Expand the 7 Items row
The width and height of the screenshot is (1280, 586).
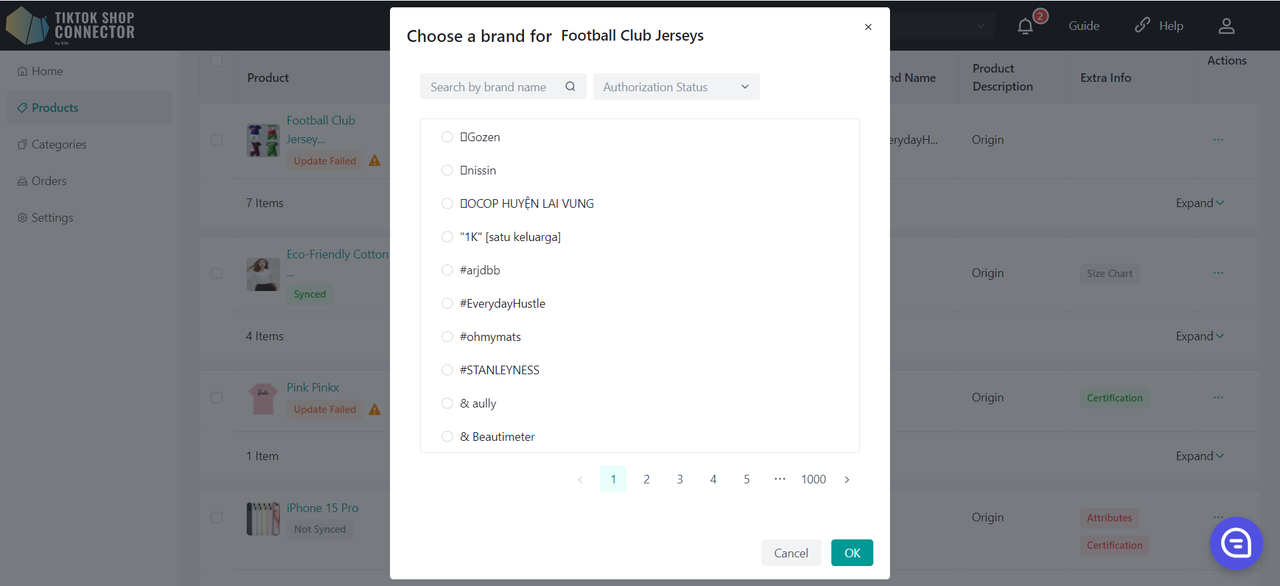1200,203
